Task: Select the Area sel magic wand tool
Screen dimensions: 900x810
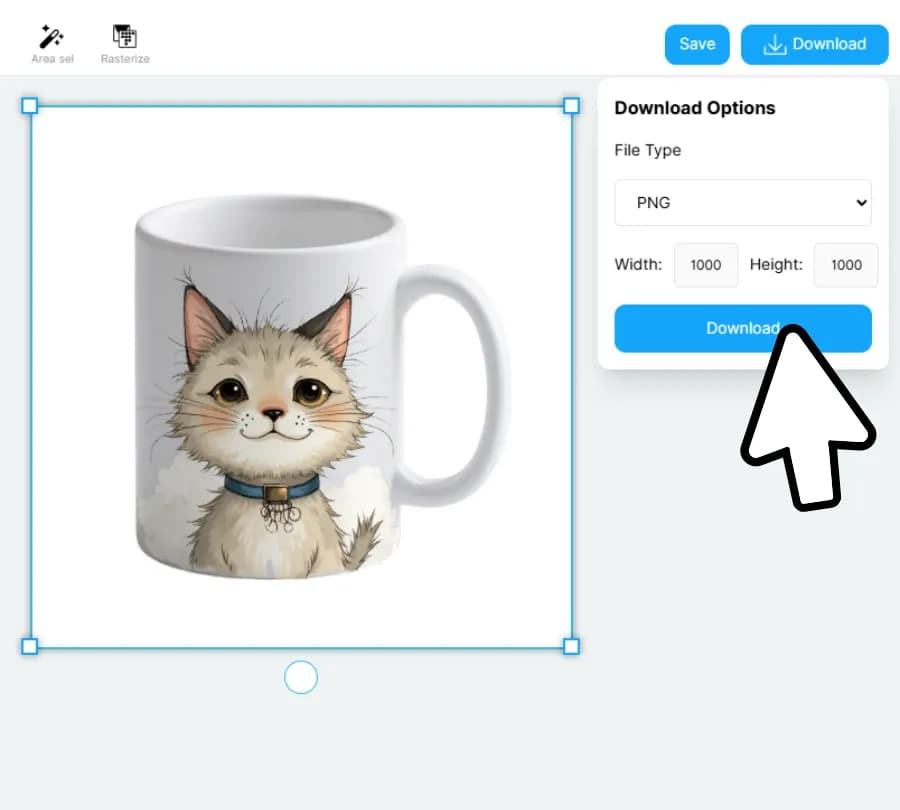Action: [50, 38]
